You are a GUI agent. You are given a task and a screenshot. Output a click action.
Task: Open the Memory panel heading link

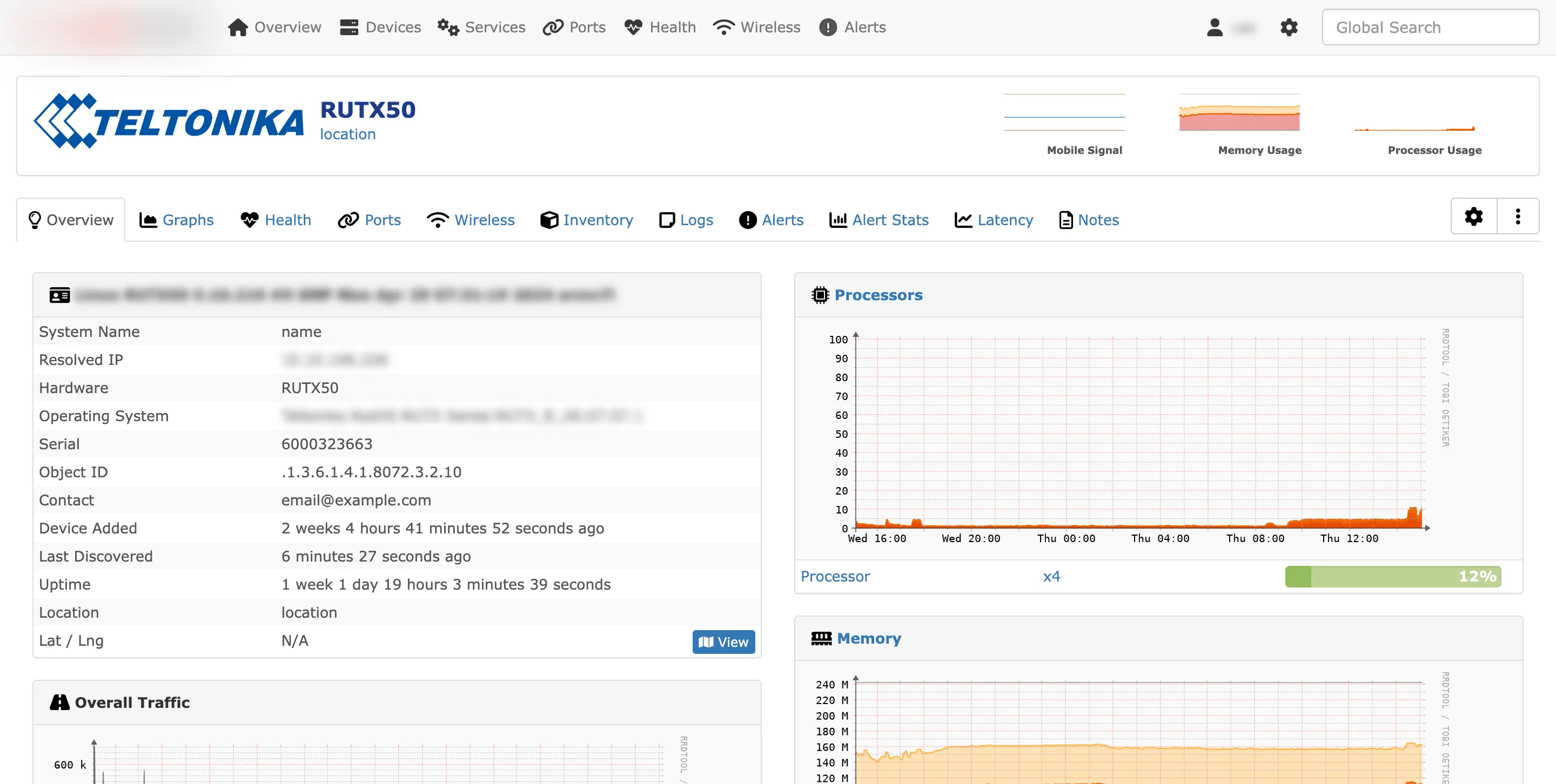tap(869, 639)
